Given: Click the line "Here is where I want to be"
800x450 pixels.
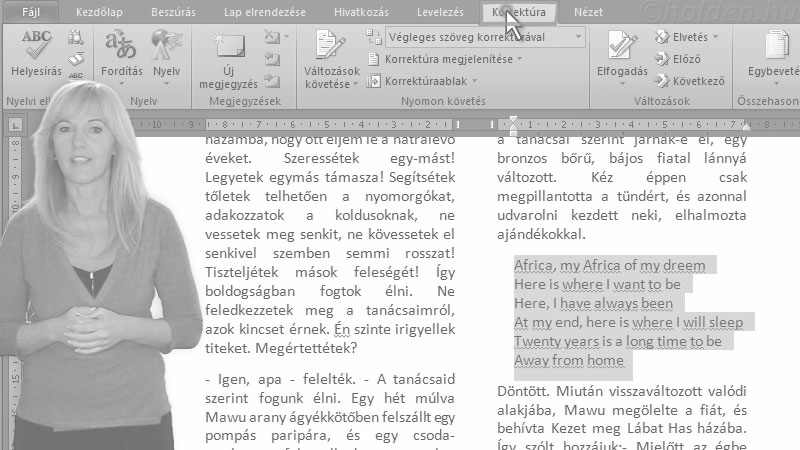Looking at the screenshot, I should [597, 284].
